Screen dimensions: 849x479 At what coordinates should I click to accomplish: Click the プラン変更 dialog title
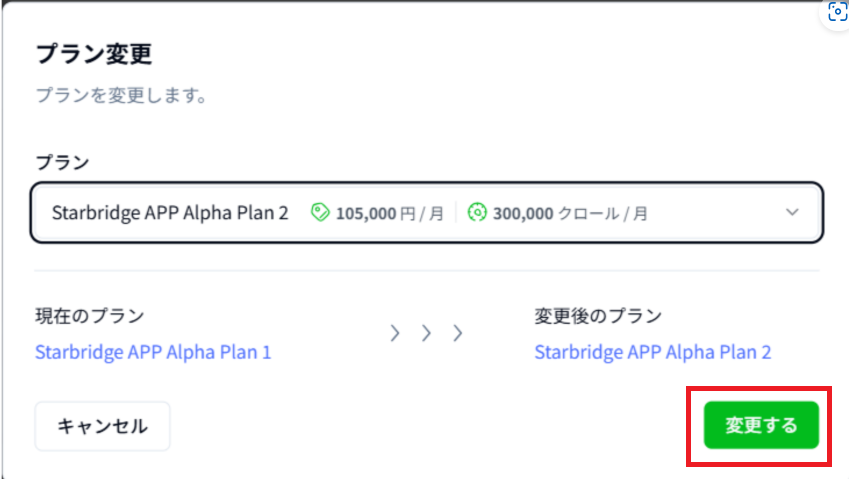click(x=93, y=54)
